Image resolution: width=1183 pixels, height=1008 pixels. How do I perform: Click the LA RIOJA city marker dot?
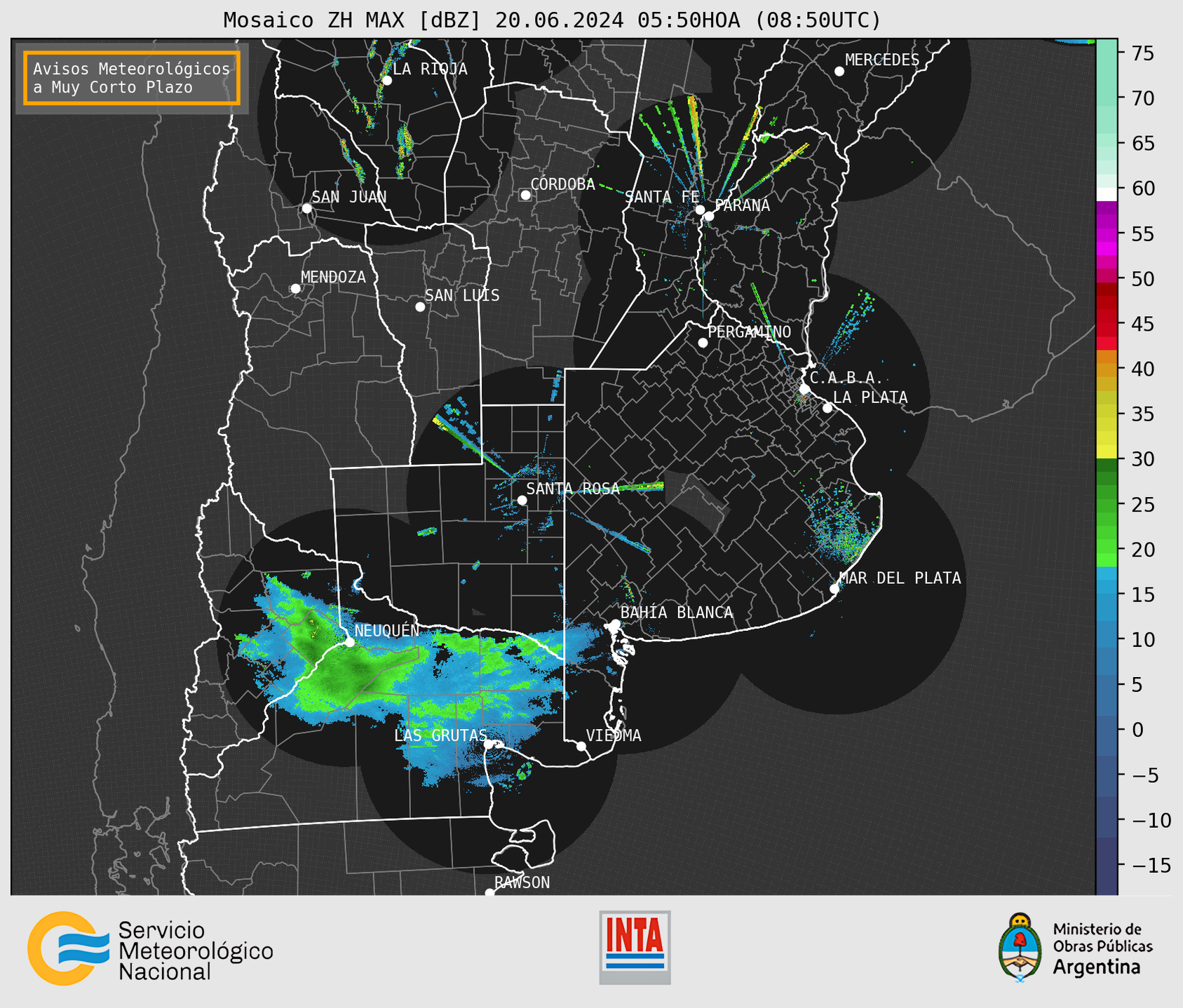point(386,81)
